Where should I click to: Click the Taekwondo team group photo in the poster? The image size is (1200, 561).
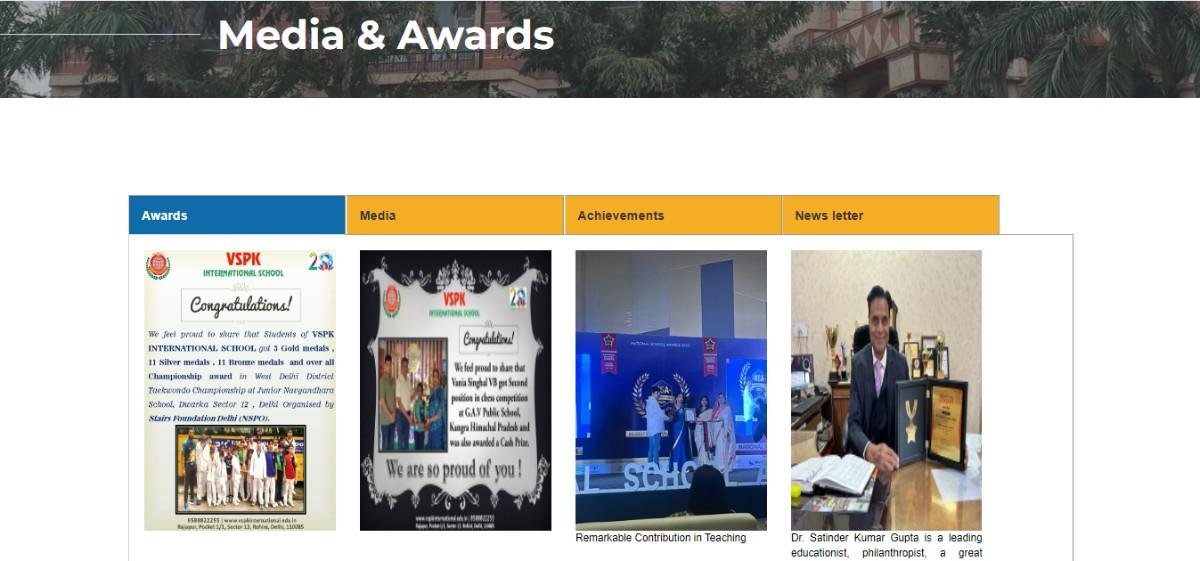(x=240, y=468)
